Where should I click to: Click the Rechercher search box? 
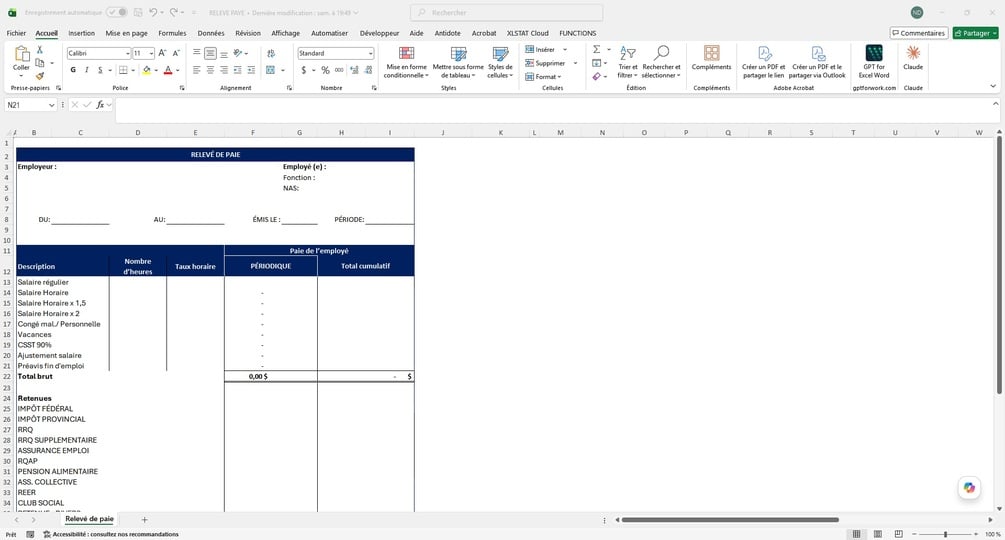(x=506, y=12)
